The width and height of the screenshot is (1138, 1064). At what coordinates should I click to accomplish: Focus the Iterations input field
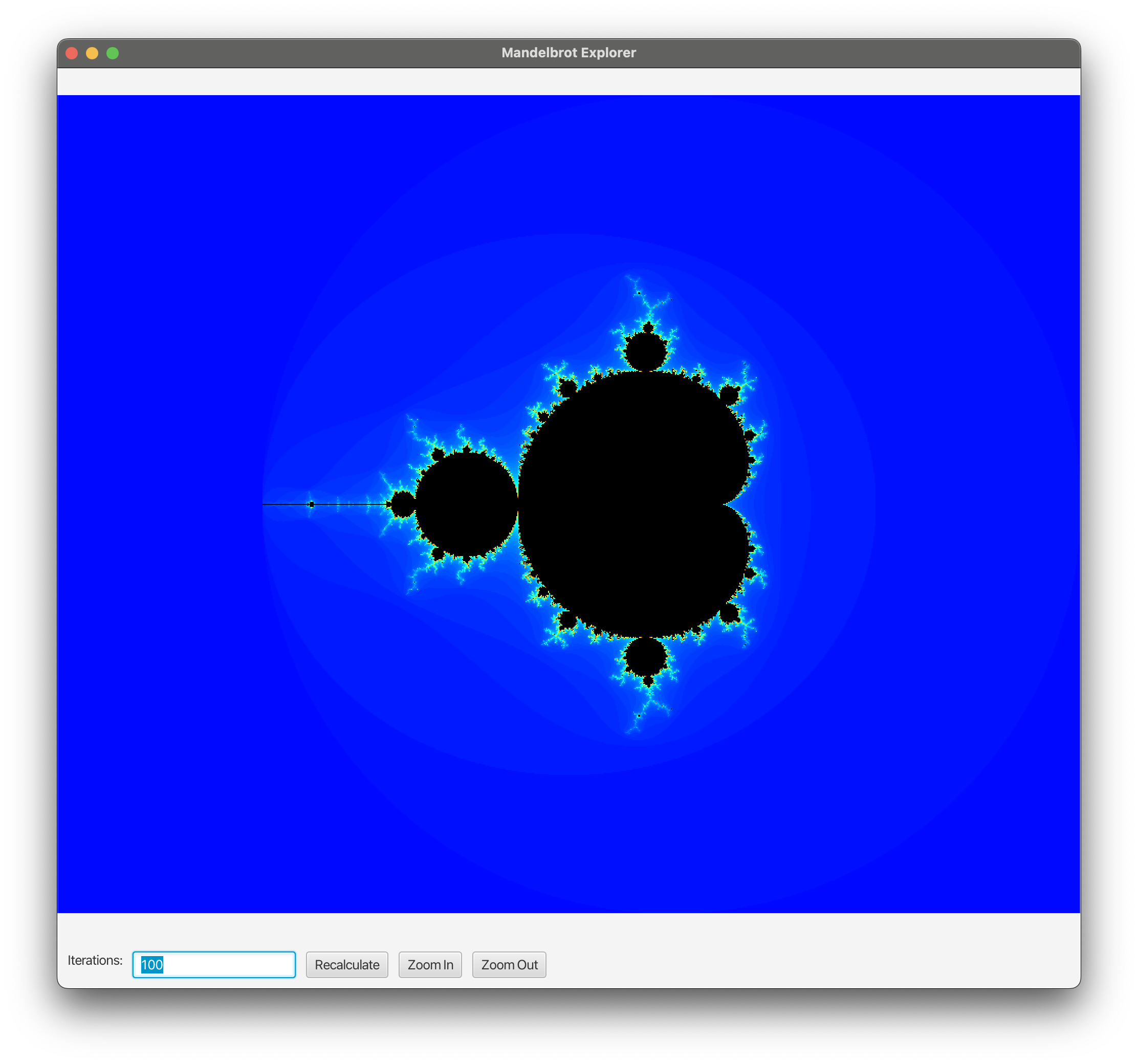214,964
